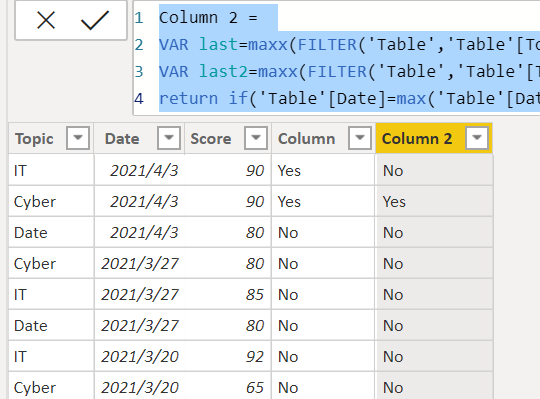Viewport: 540px width, 399px height.
Task: Click date 2021/3/20 in Cyber row
Action: click(x=140, y=388)
